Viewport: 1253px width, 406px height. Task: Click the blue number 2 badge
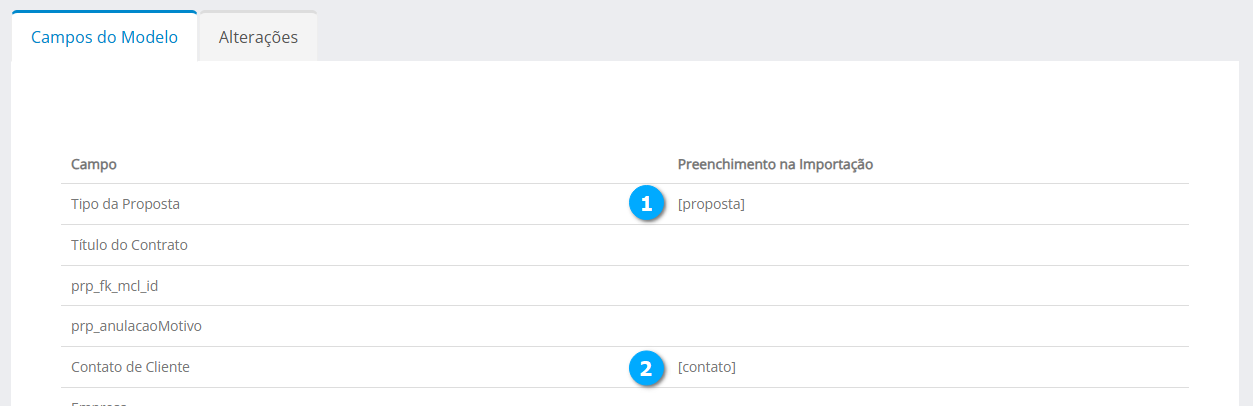point(646,368)
